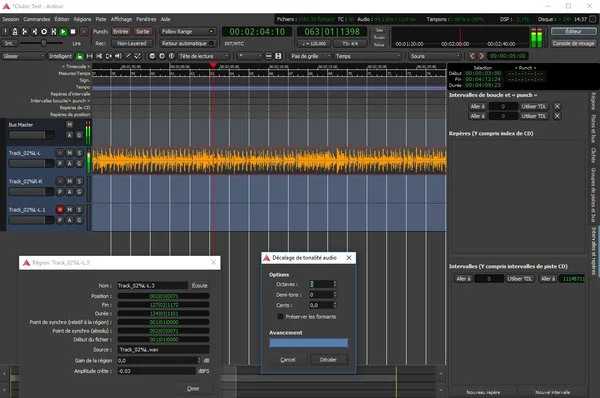600x398 pixels.
Task: Open Non-Layered record mode dropdown
Action: tap(132, 43)
